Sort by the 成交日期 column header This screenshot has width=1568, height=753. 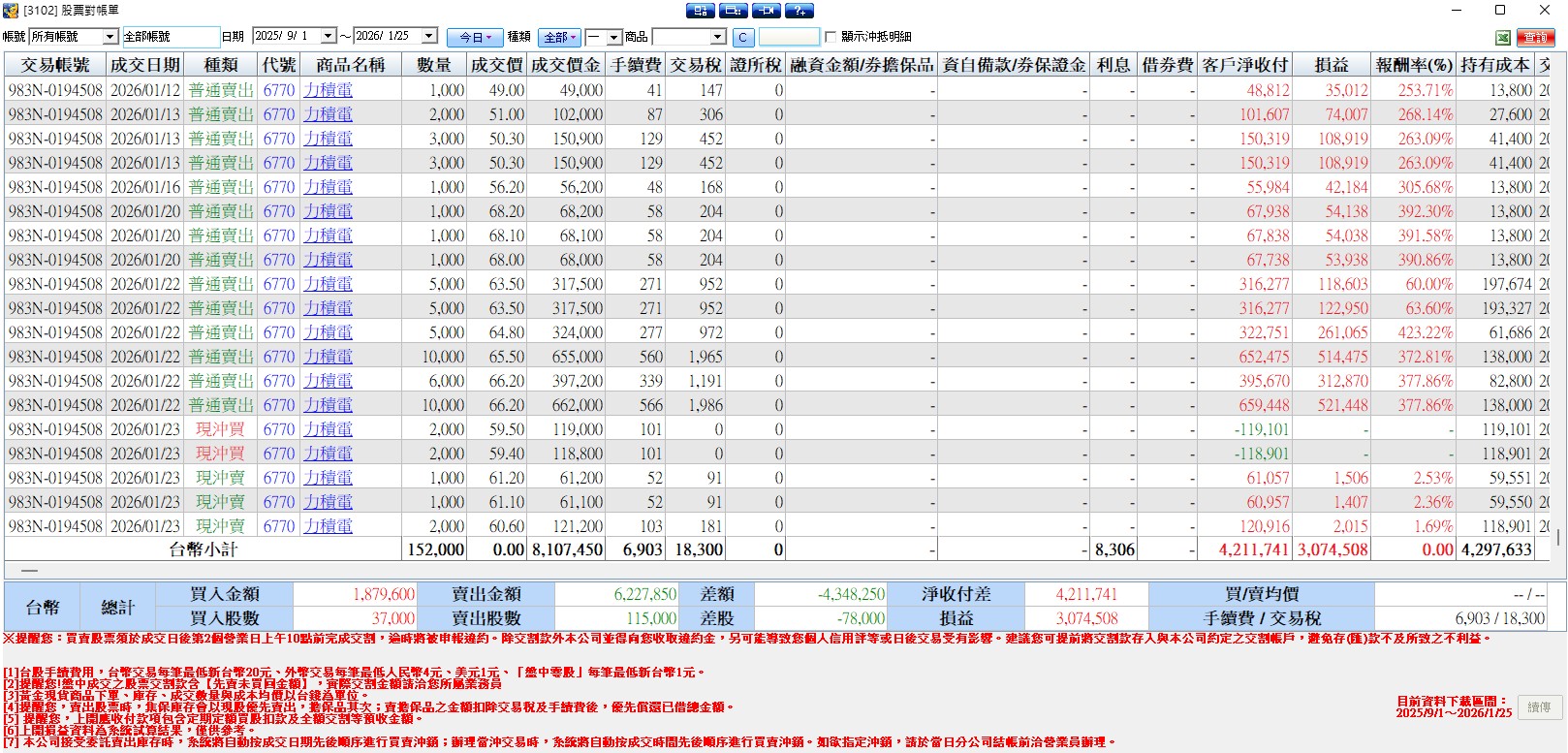pos(145,65)
